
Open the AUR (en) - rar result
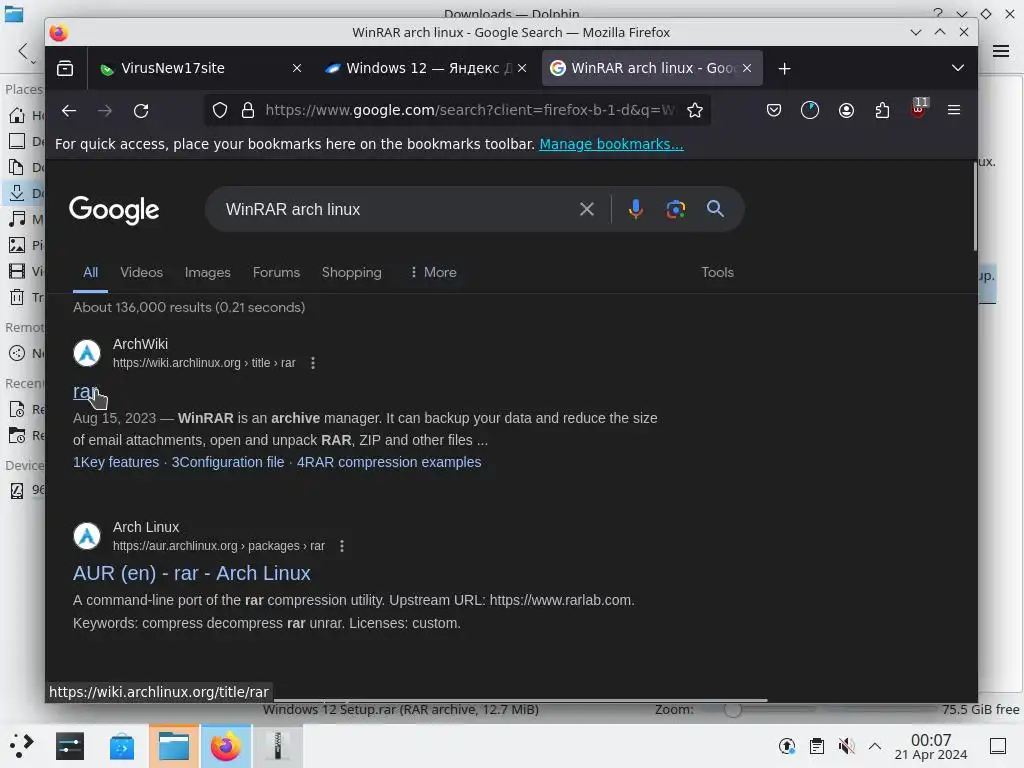191,573
